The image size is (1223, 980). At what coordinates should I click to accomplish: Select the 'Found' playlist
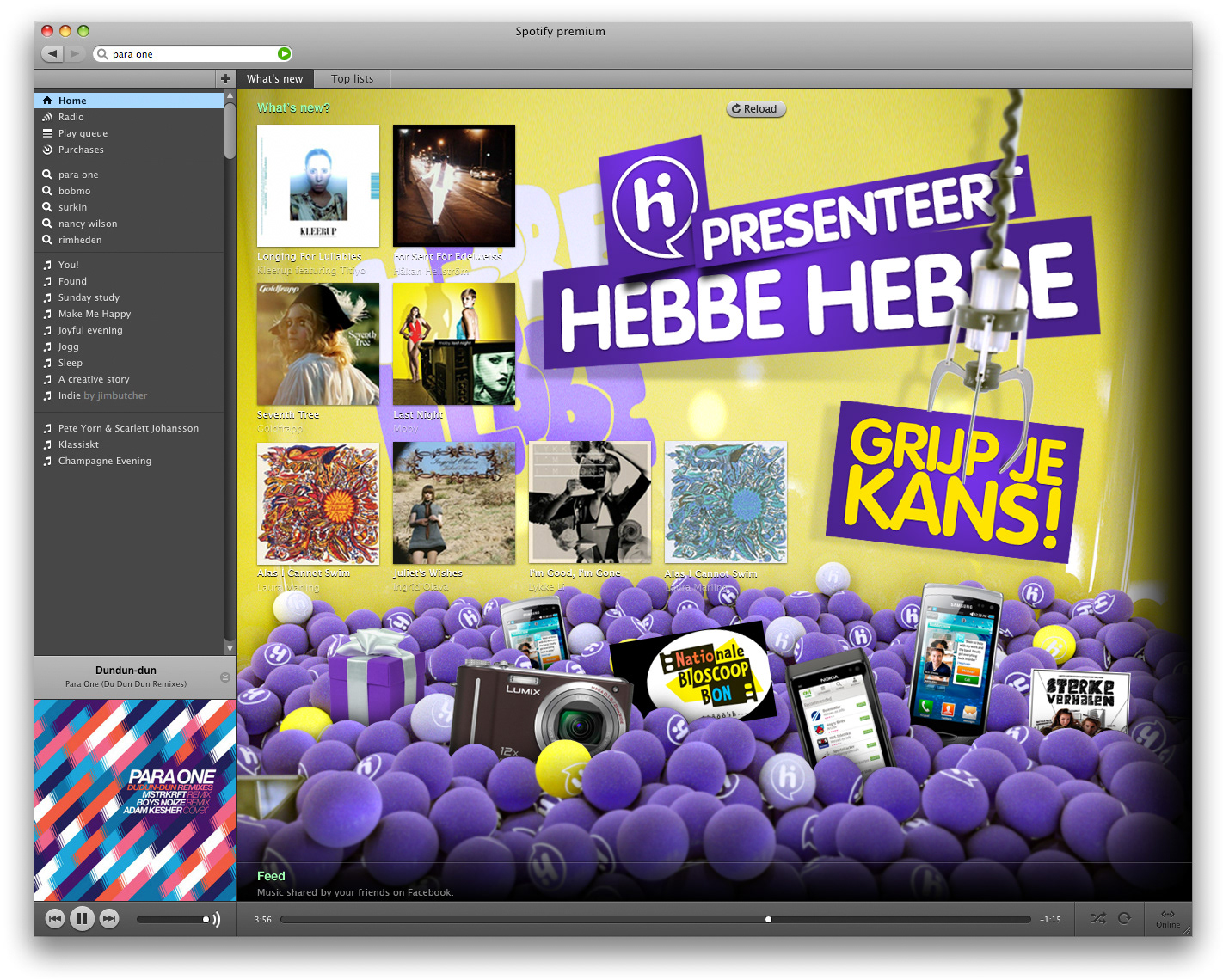pos(129,281)
